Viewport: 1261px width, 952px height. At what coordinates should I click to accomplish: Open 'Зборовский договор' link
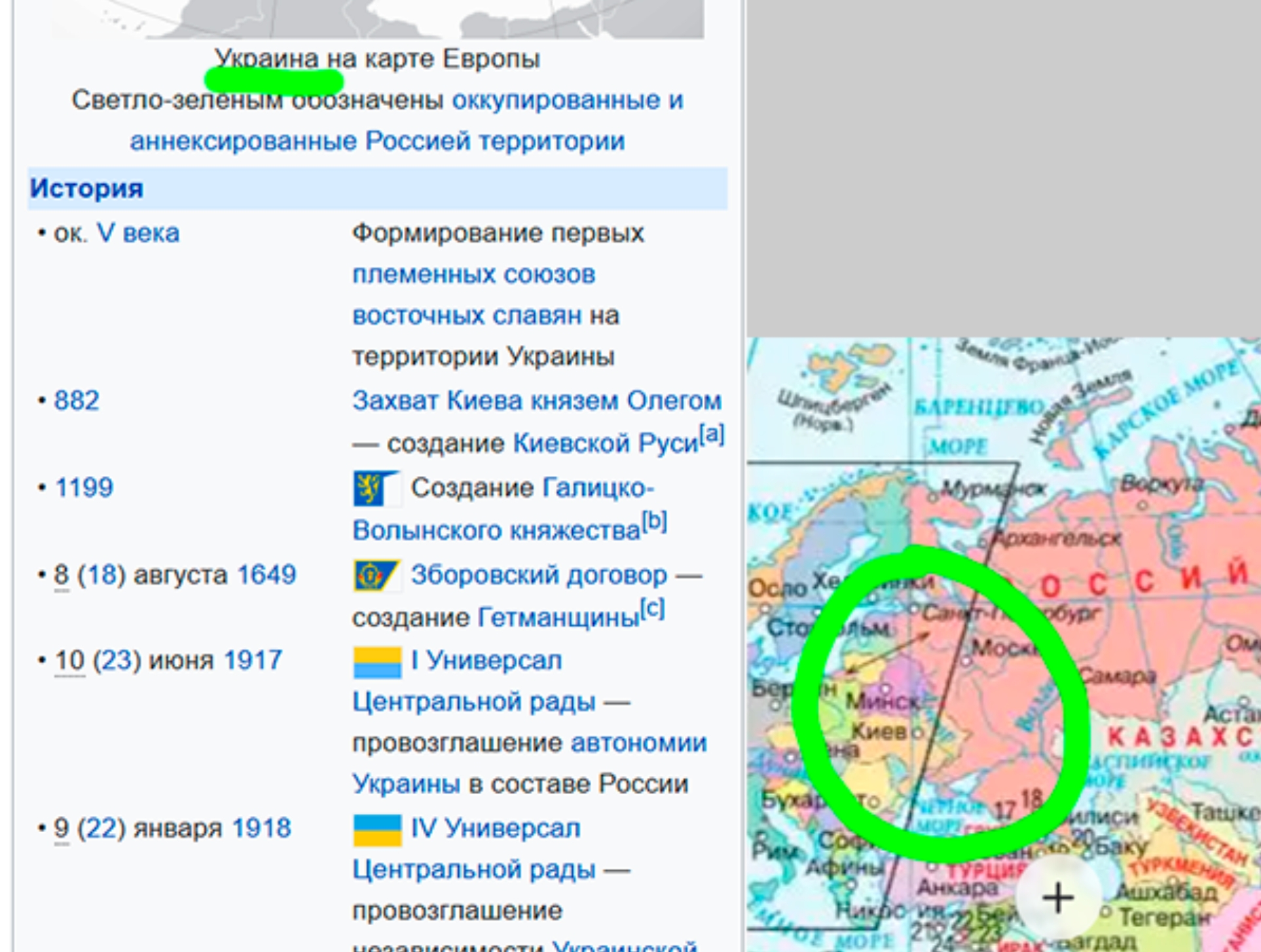click(x=538, y=576)
